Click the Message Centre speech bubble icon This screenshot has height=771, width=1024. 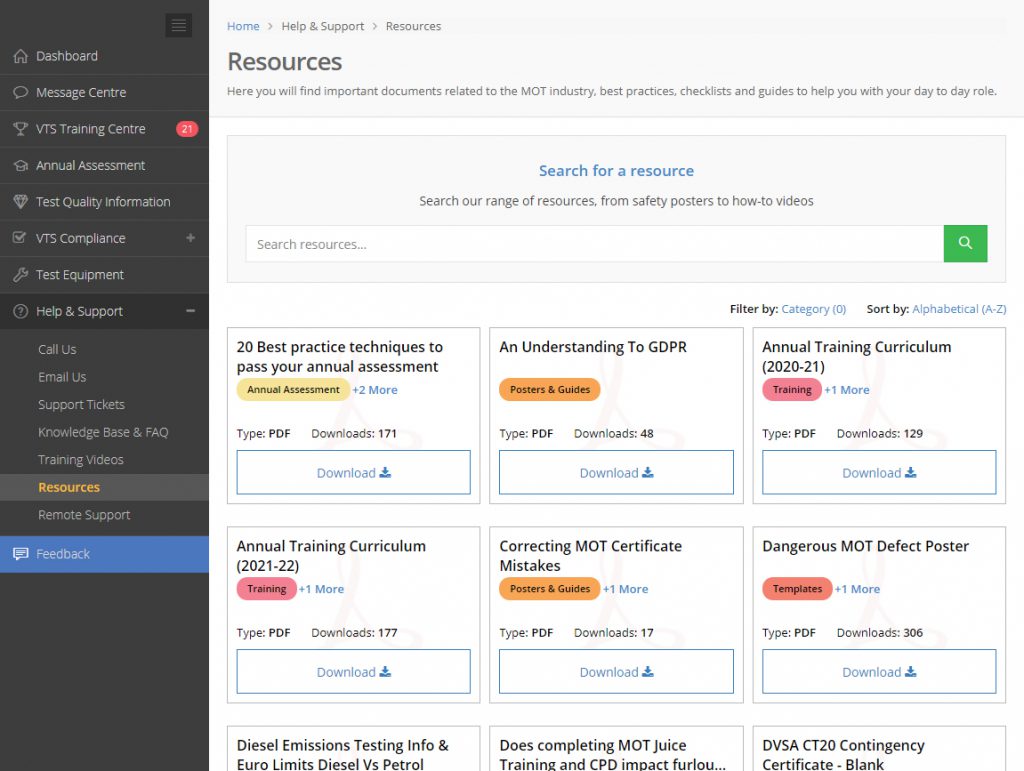click(x=21, y=92)
